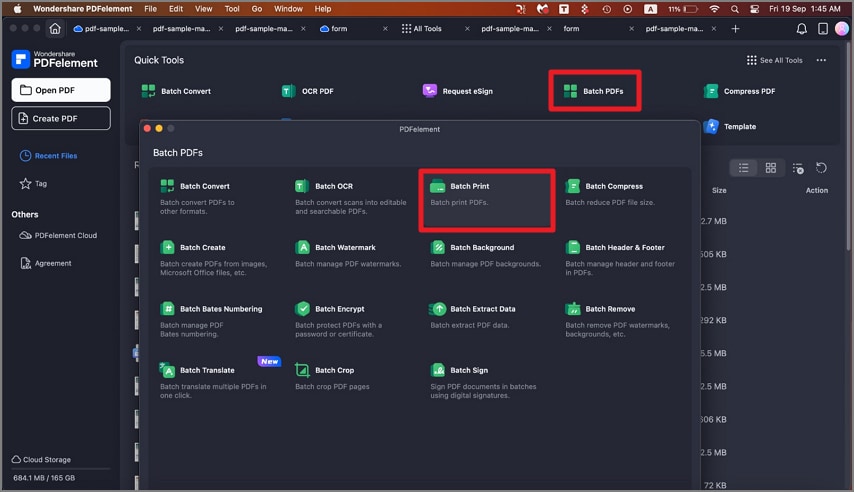The image size is (854, 492).
Task: Open the View menu
Action: [204, 9]
